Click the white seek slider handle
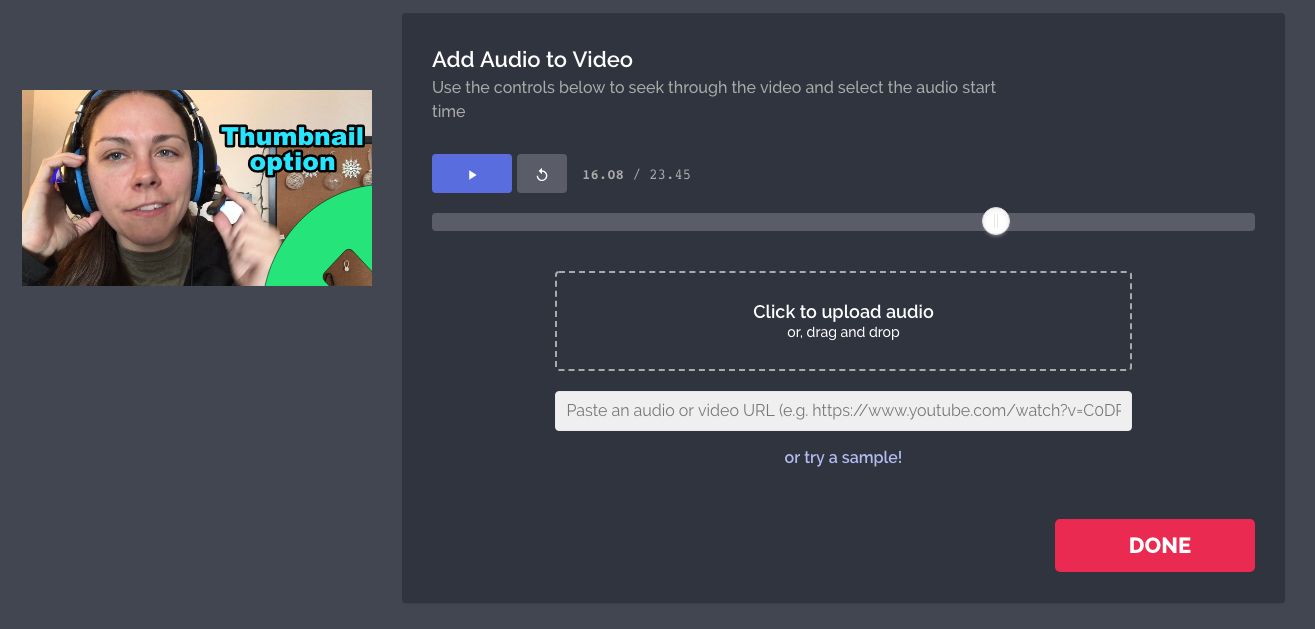Screen dimensions: 1315x629 point(995,222)
